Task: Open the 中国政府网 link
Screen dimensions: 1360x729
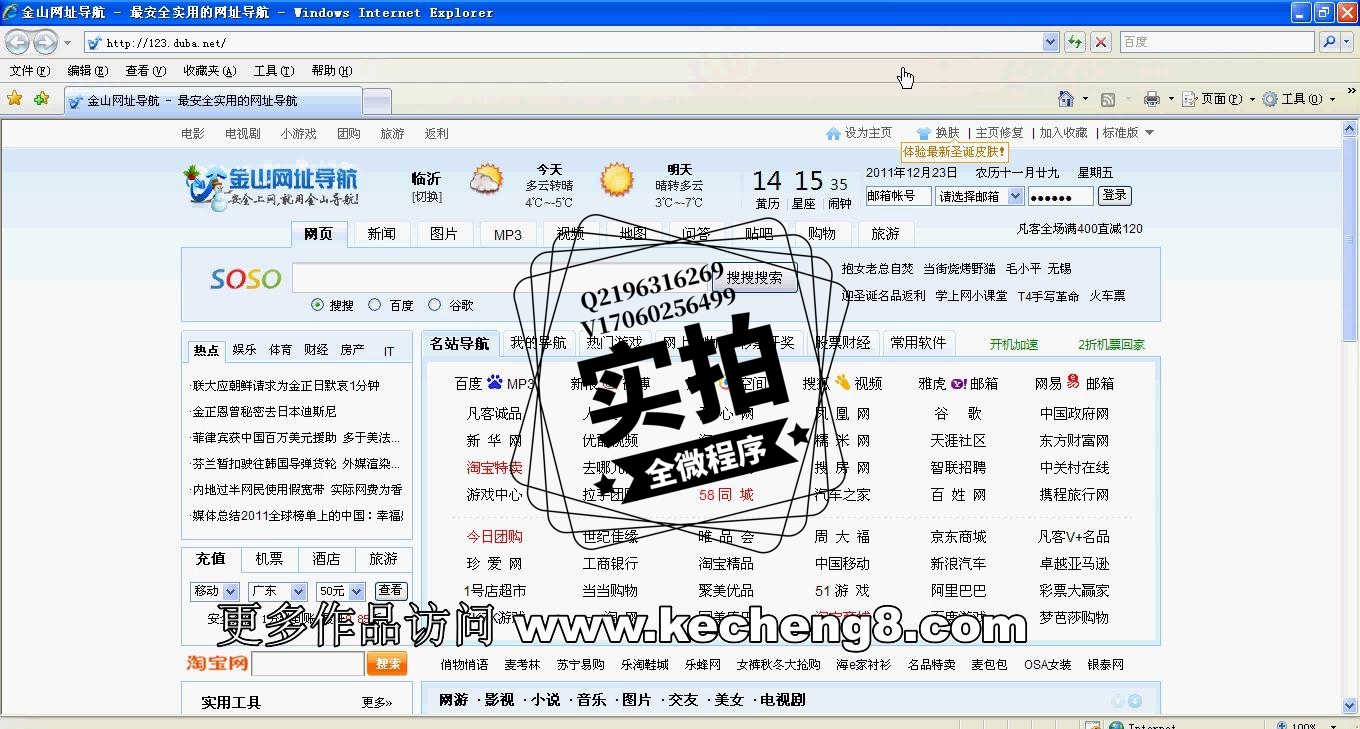Action: tap(1074, 414)
